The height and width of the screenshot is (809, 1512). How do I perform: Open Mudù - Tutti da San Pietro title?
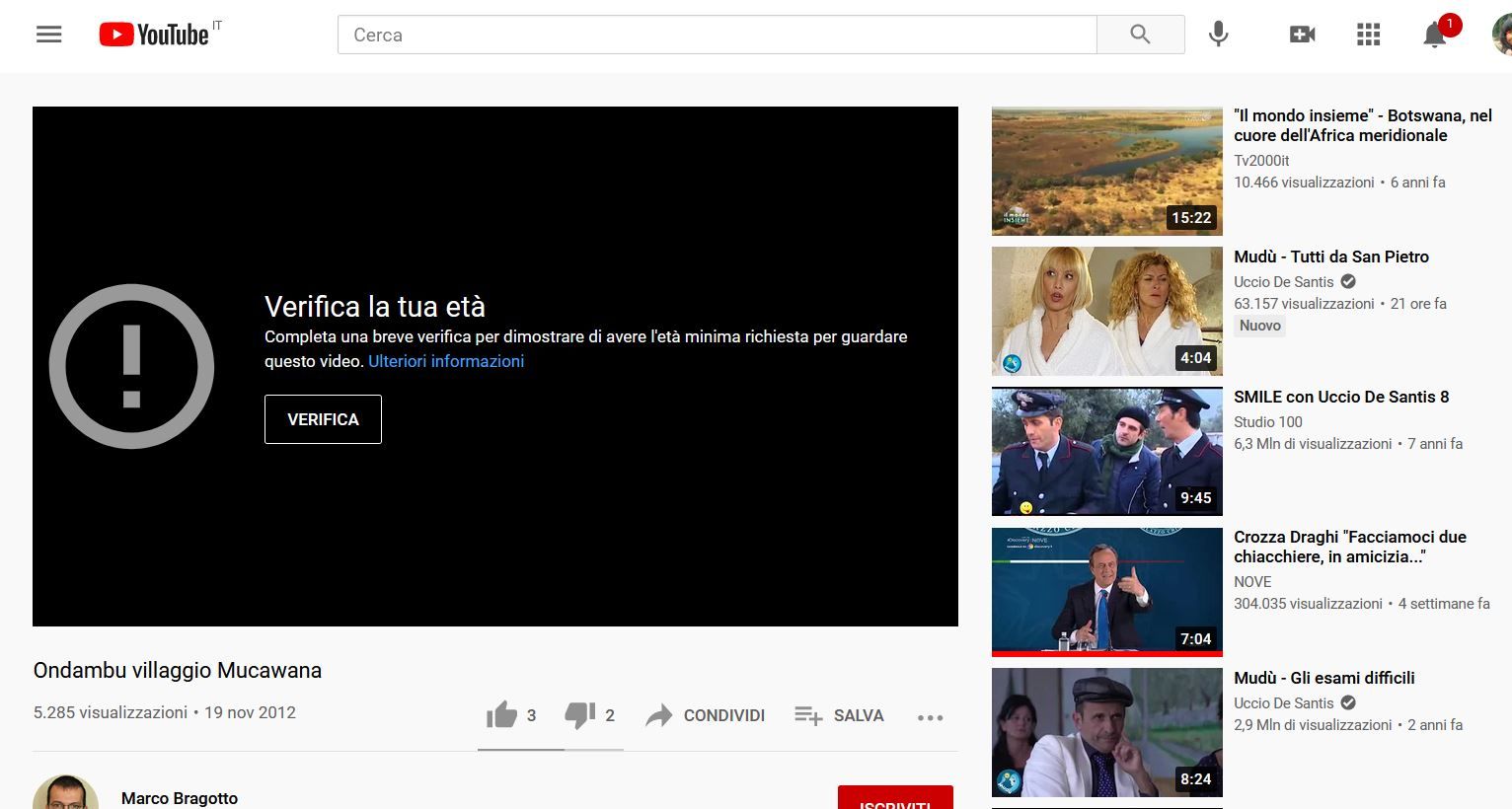tap(1331, 257)
